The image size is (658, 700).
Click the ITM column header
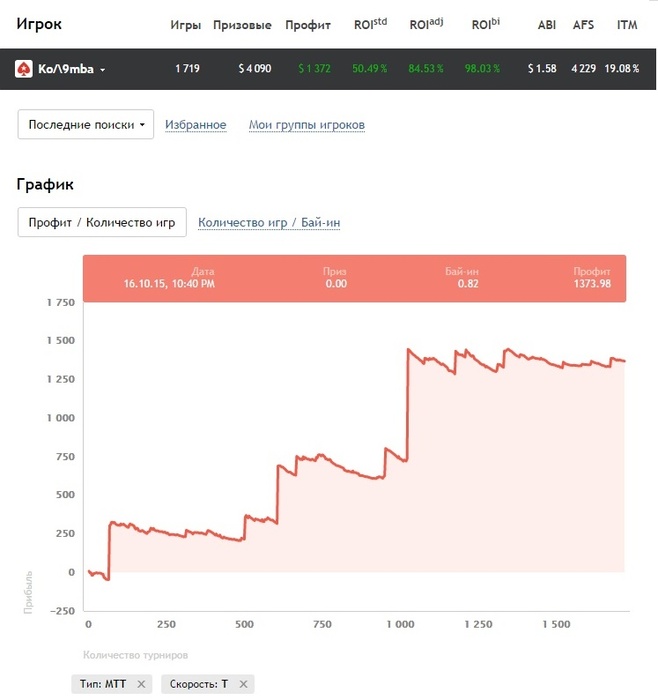(627, 25)
